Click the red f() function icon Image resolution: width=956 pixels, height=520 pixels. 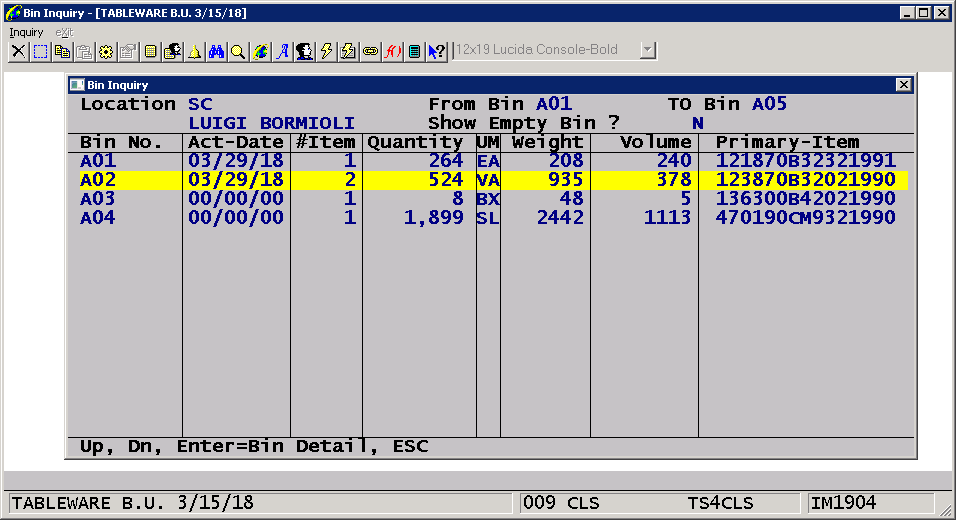392,51
